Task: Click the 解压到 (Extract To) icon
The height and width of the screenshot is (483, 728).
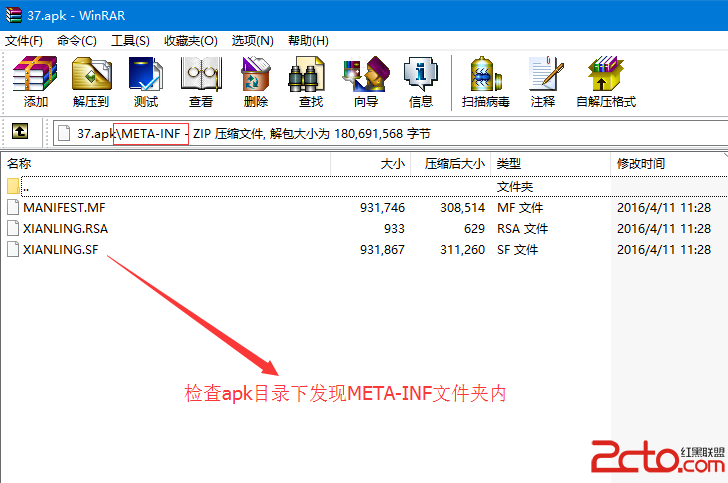Action: coord(91,82)
